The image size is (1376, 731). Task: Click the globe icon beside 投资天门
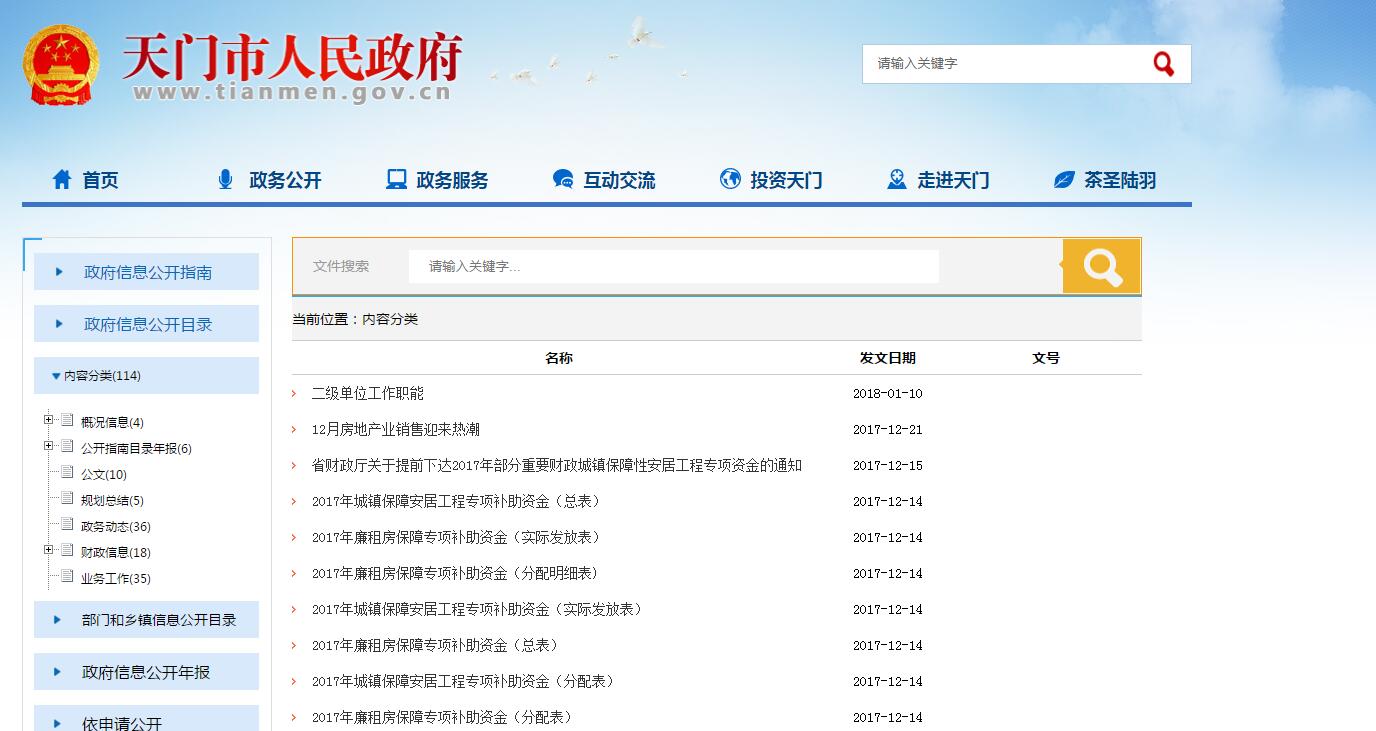[x=730, y=180]
